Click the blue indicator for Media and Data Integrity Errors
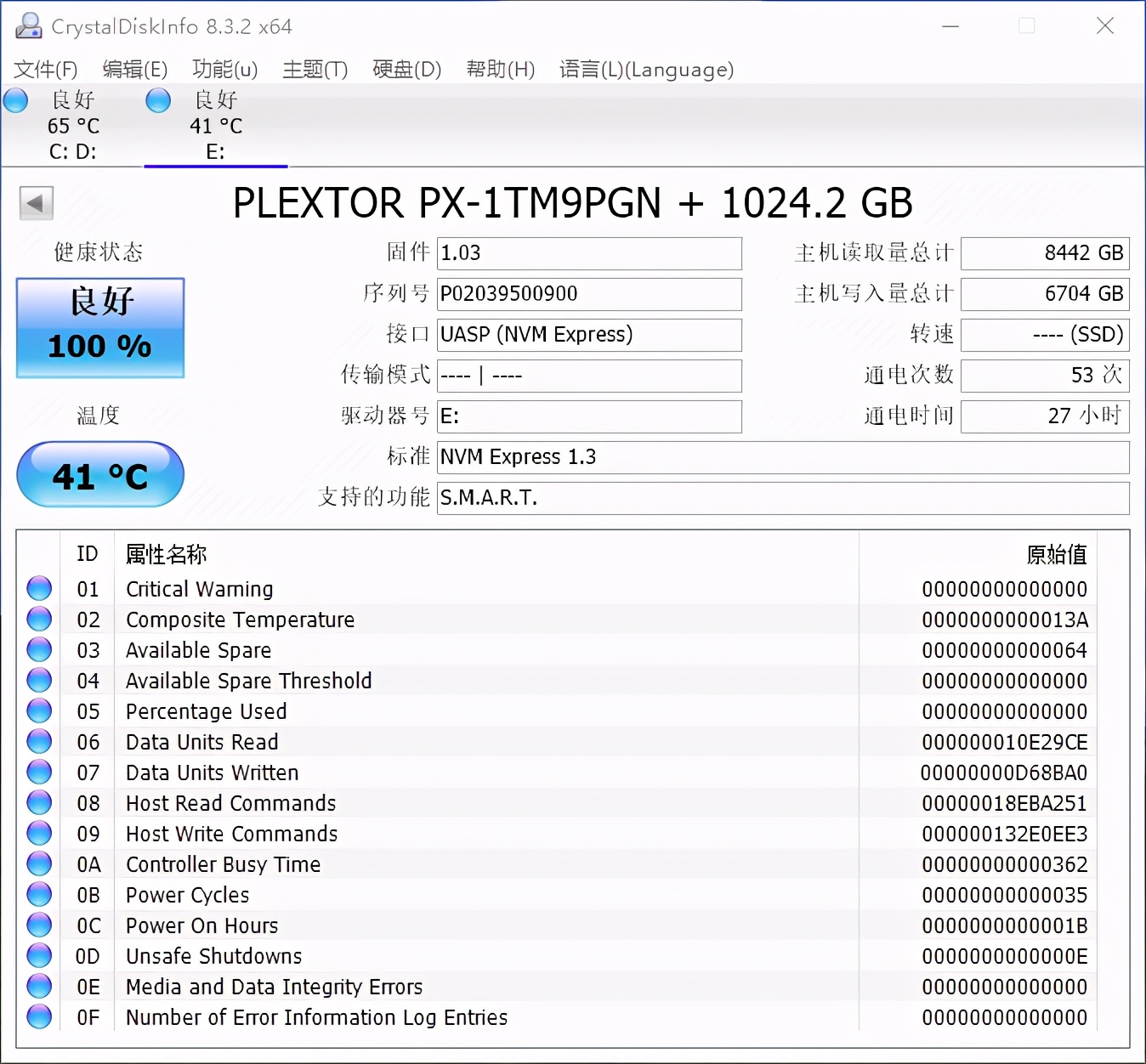This screenshot has height=1064, width=1146. click(x=38, y=986)
